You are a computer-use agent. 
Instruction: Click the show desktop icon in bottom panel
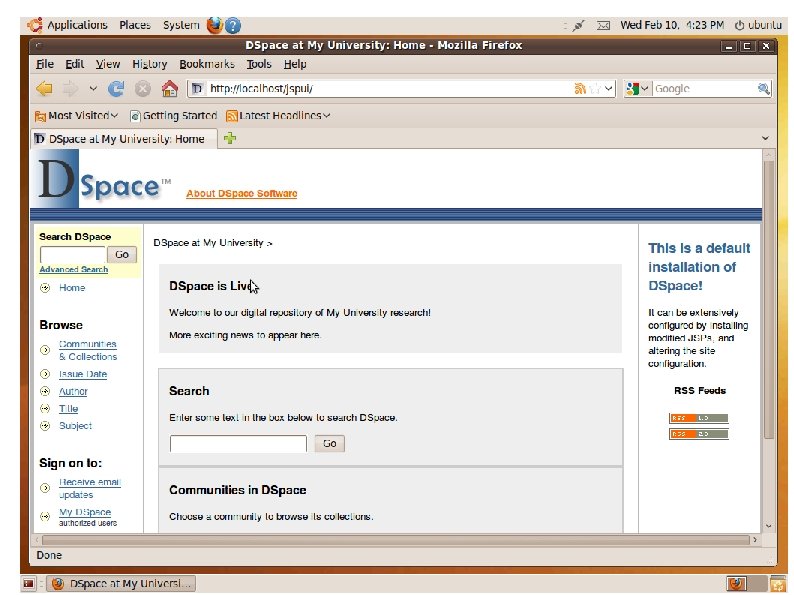[x=28, y=583]
